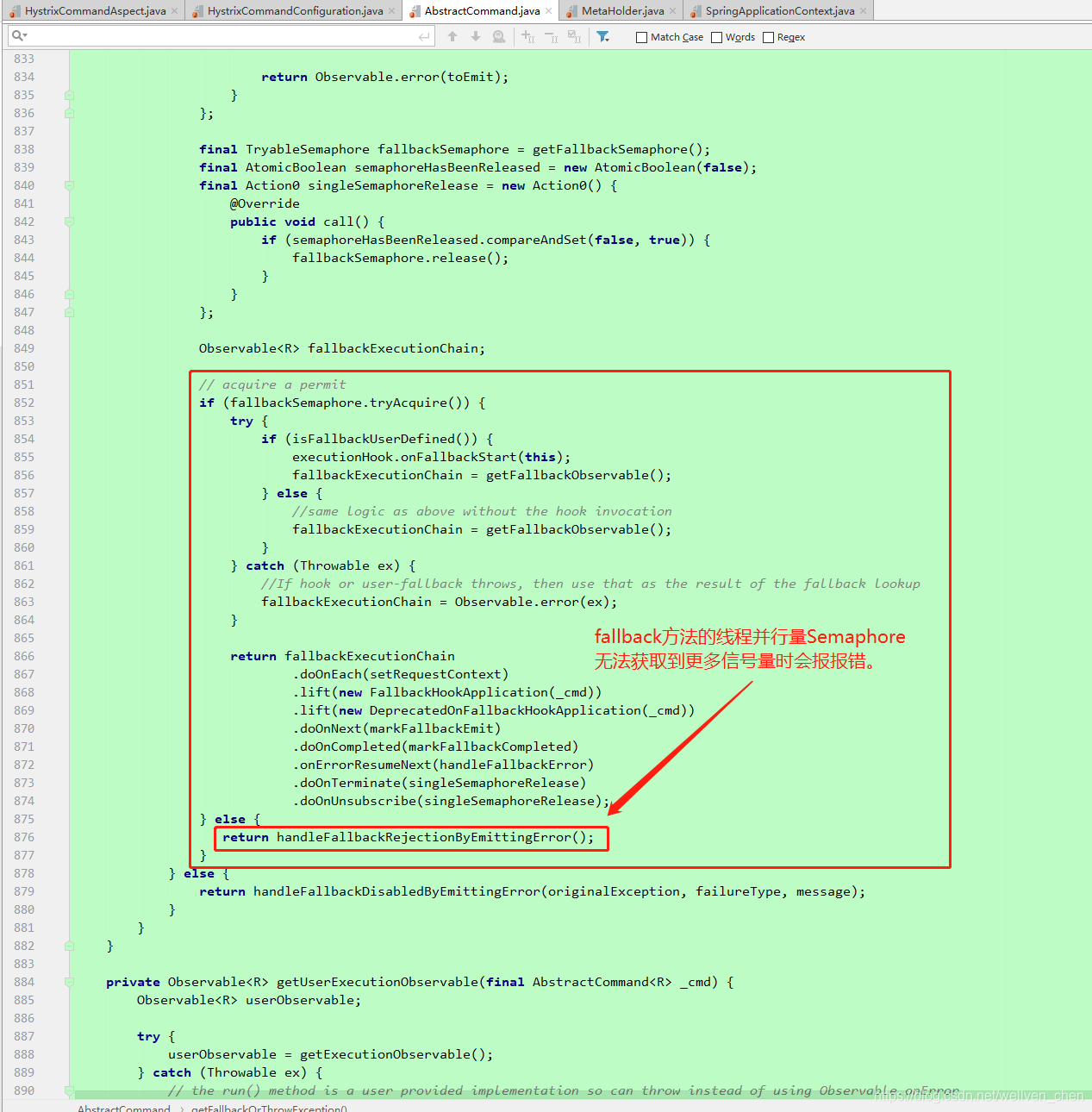Unselect occurrence minus icon
The width and height of the screenshot is (1092, 1112).
552,36
